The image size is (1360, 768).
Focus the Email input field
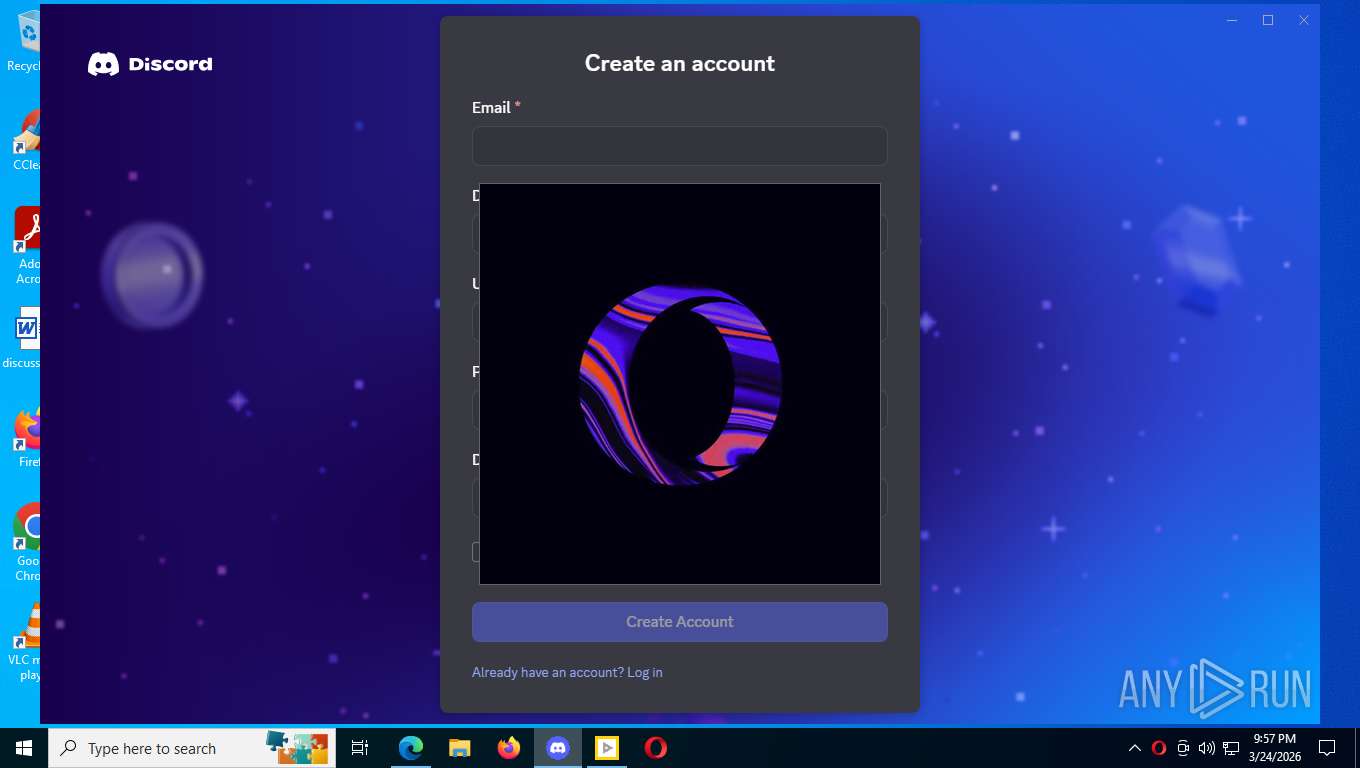coord(679,146)
